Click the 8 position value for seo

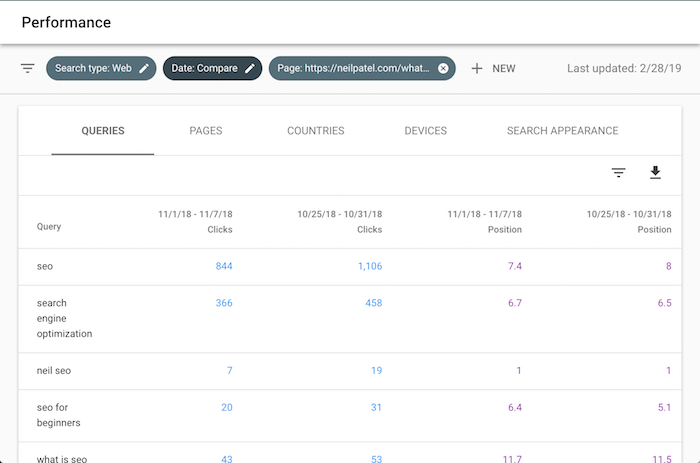668,267
